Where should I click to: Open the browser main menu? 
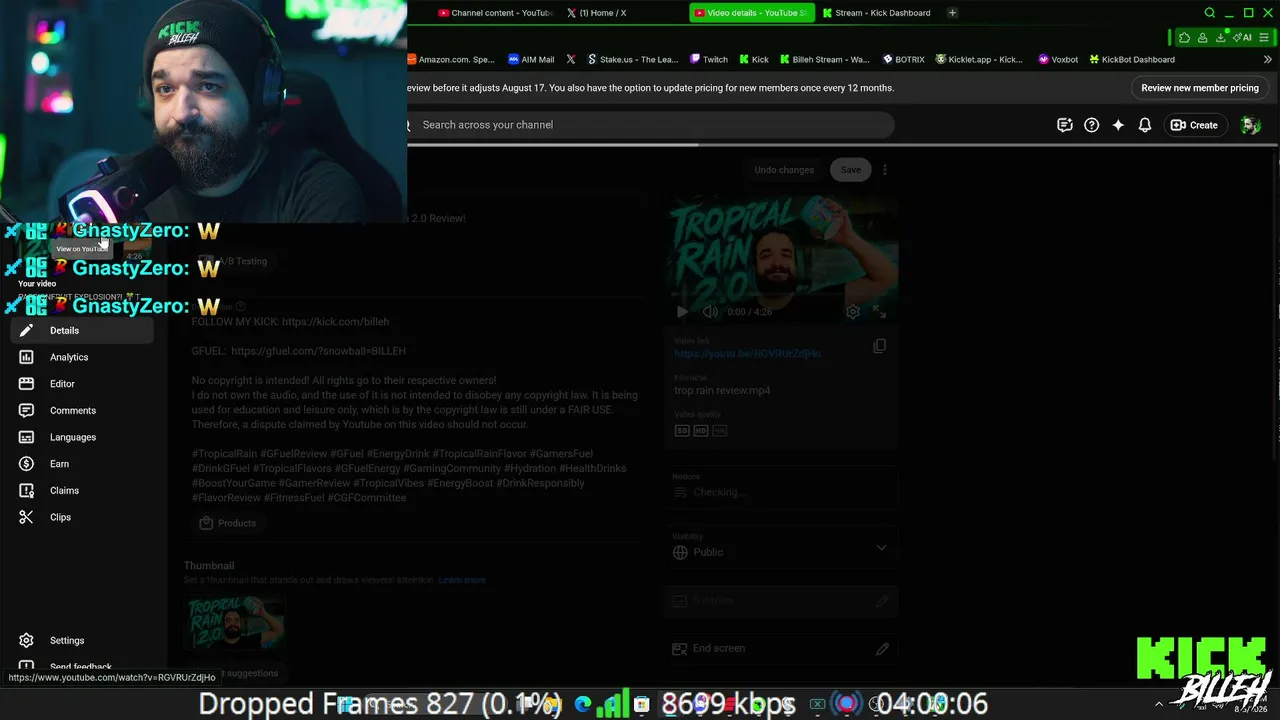pyautogui.click(x=1265, y=38)
